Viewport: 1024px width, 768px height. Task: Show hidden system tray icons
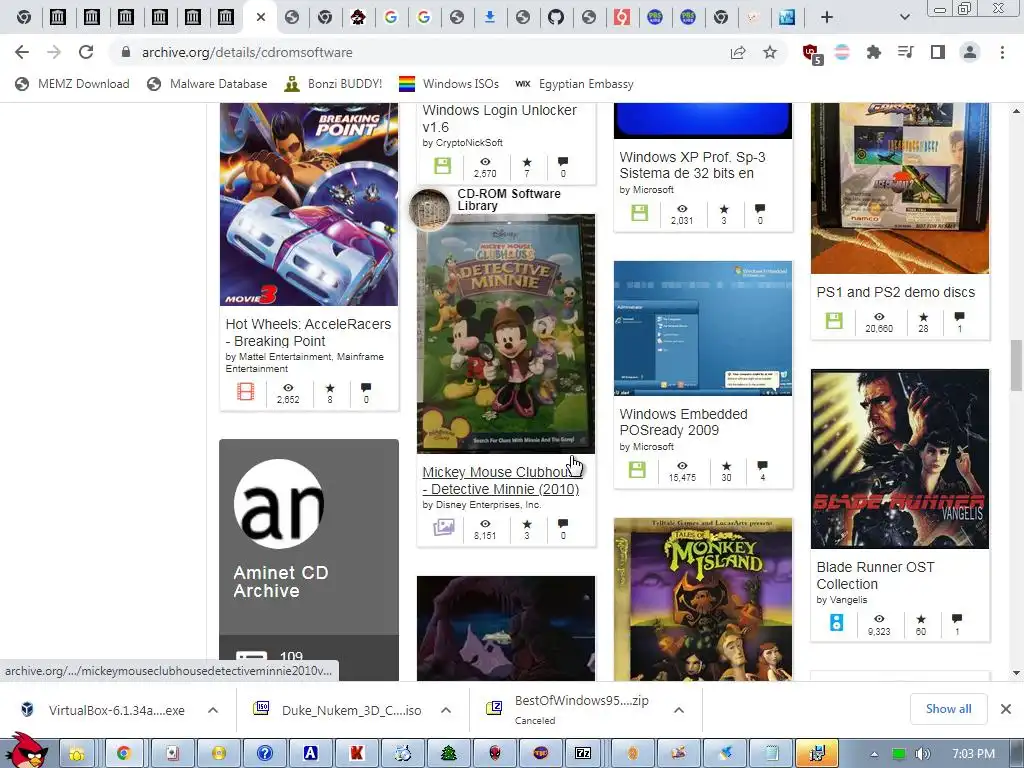click(x=874, y=754)
